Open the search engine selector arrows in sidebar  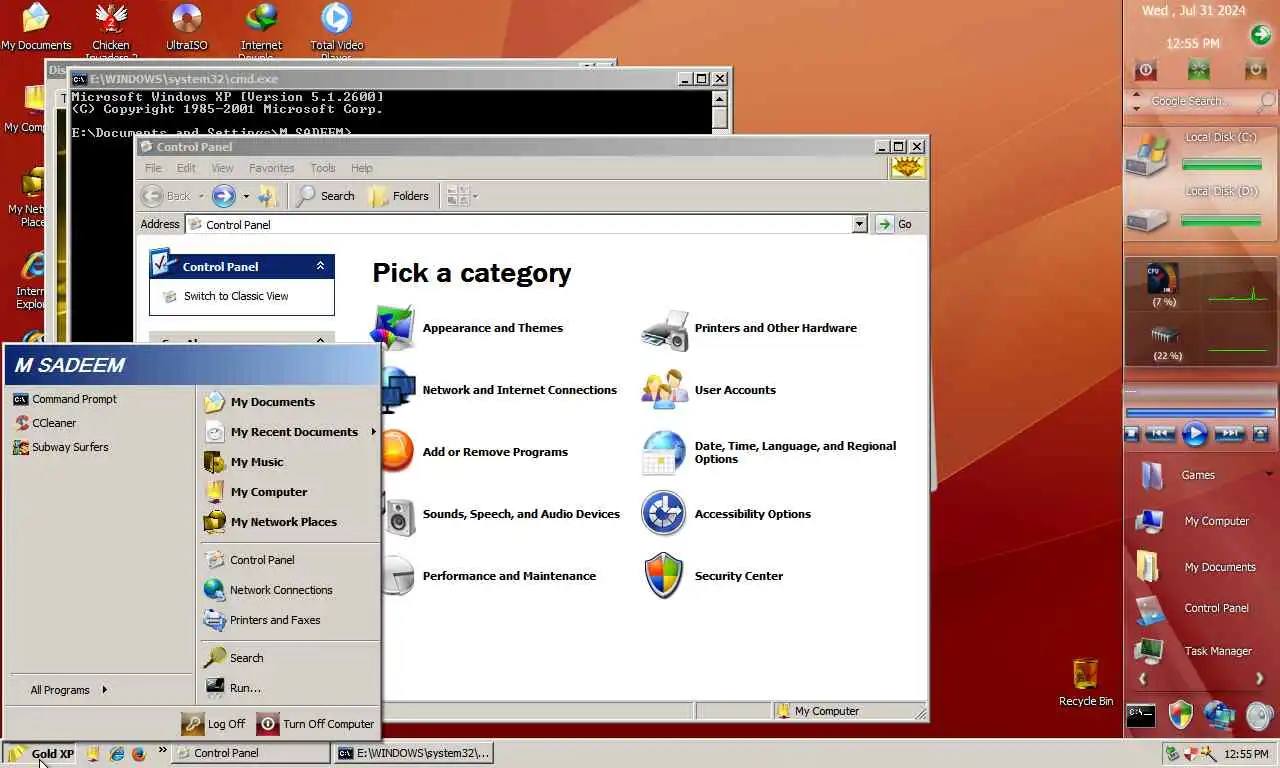tap(1136, 101)
